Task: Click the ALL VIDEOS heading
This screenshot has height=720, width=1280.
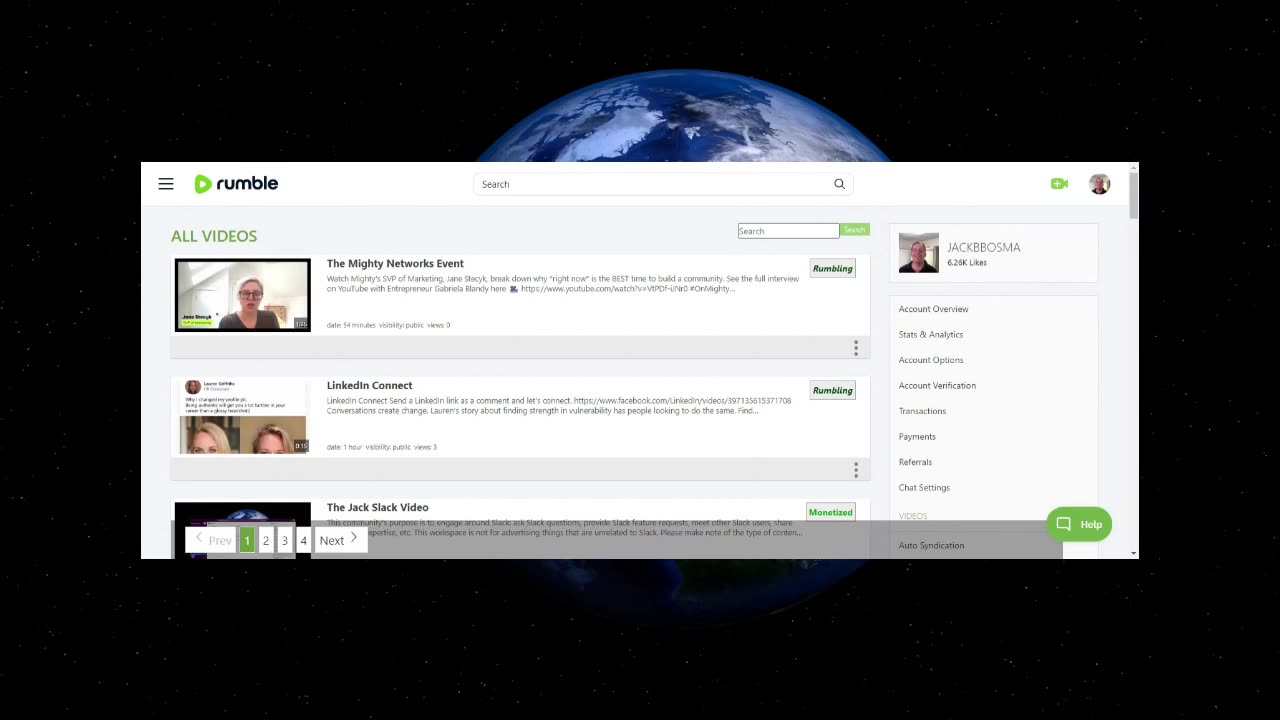Action: (x=214, y=236)
